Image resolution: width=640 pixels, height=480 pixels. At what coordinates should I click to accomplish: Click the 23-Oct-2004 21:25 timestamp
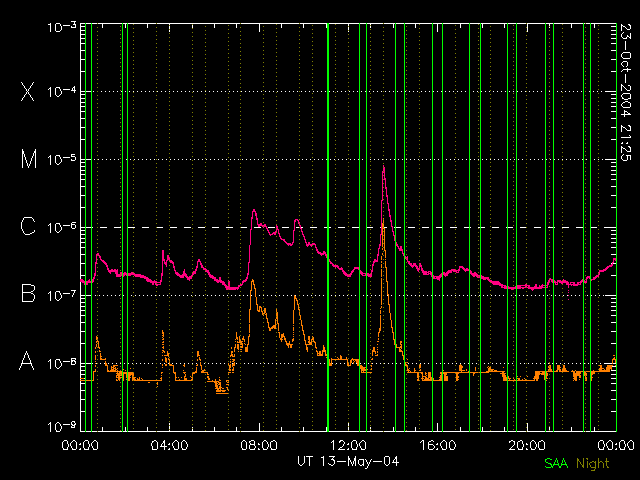(x=625, y=92)
